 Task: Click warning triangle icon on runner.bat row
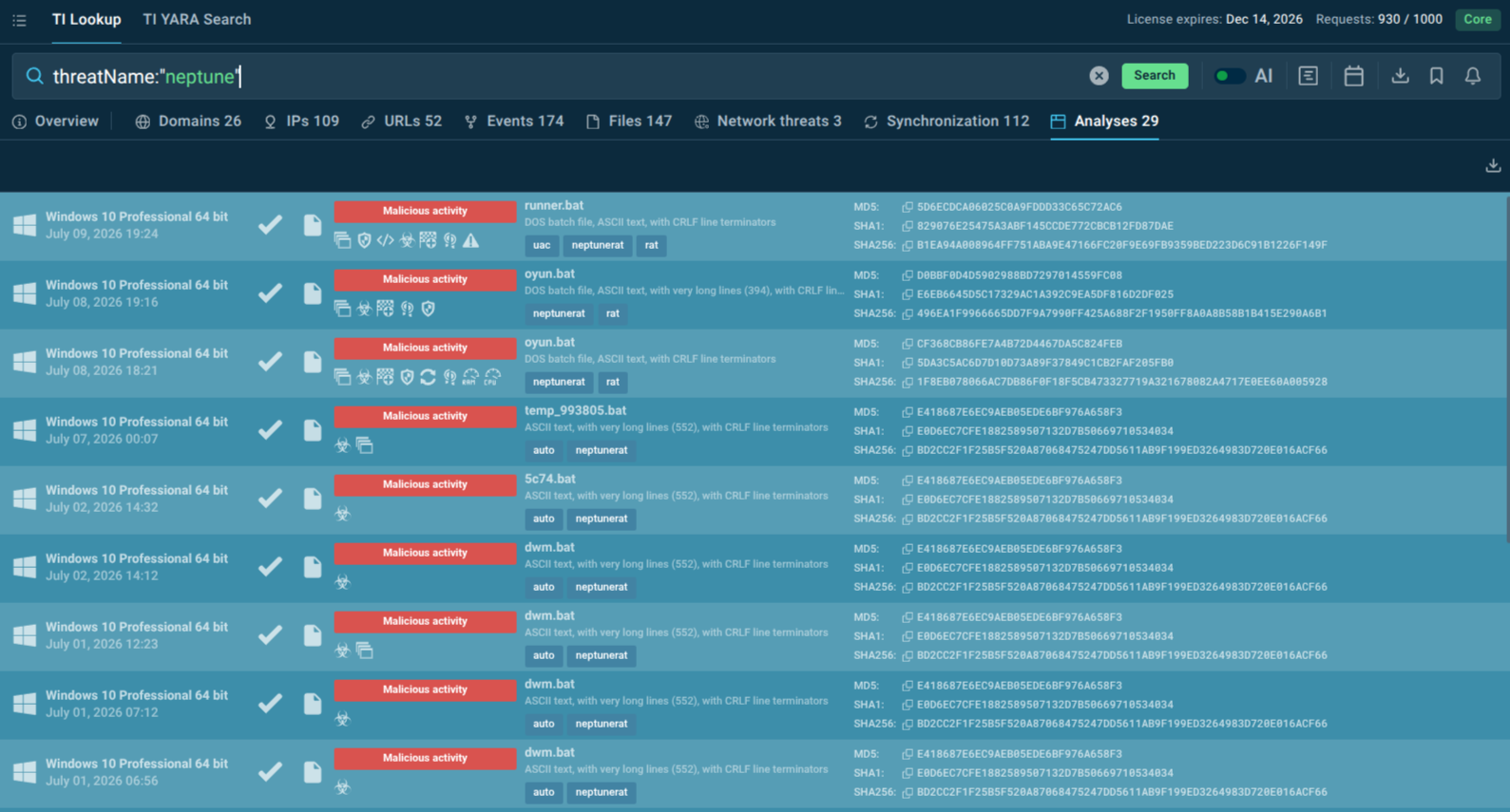[x=471, y=240]
